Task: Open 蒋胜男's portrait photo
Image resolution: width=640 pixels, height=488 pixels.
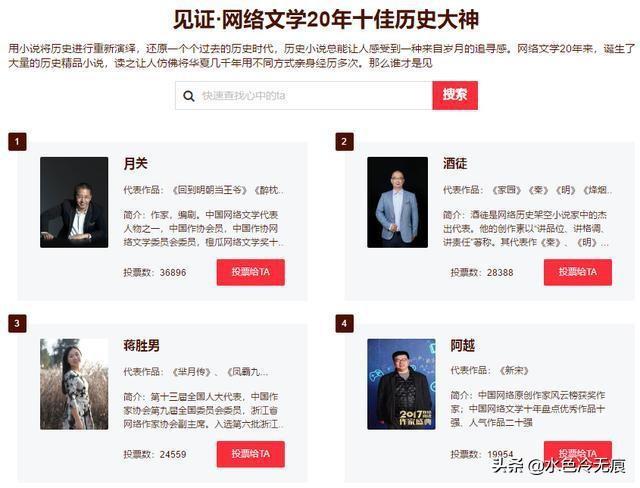Action: [74, 384]
